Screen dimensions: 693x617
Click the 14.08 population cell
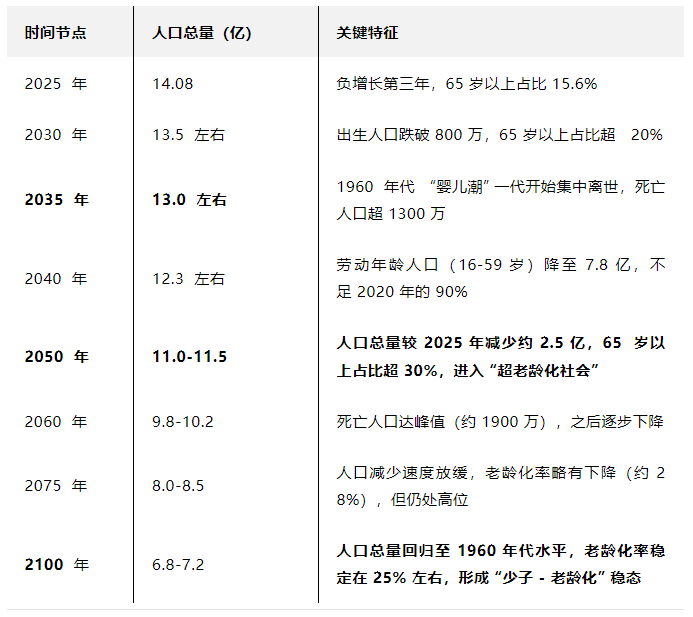point(173,84)
